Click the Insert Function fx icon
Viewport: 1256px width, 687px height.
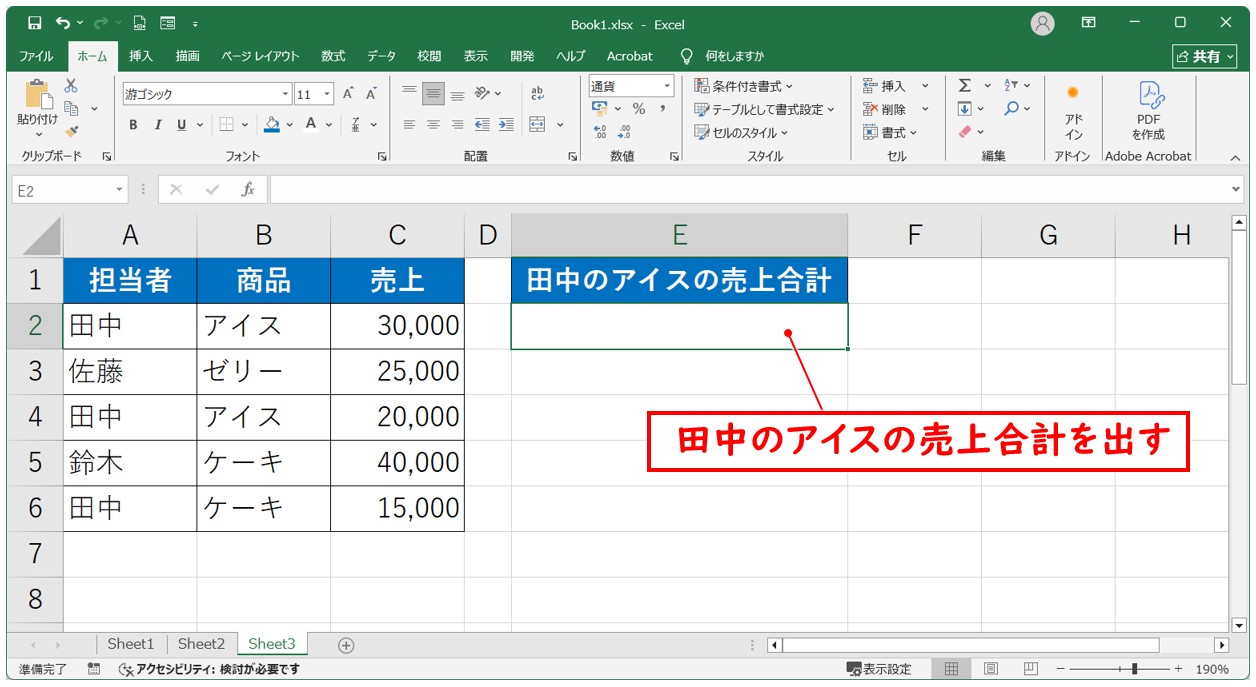pos(248,189)
